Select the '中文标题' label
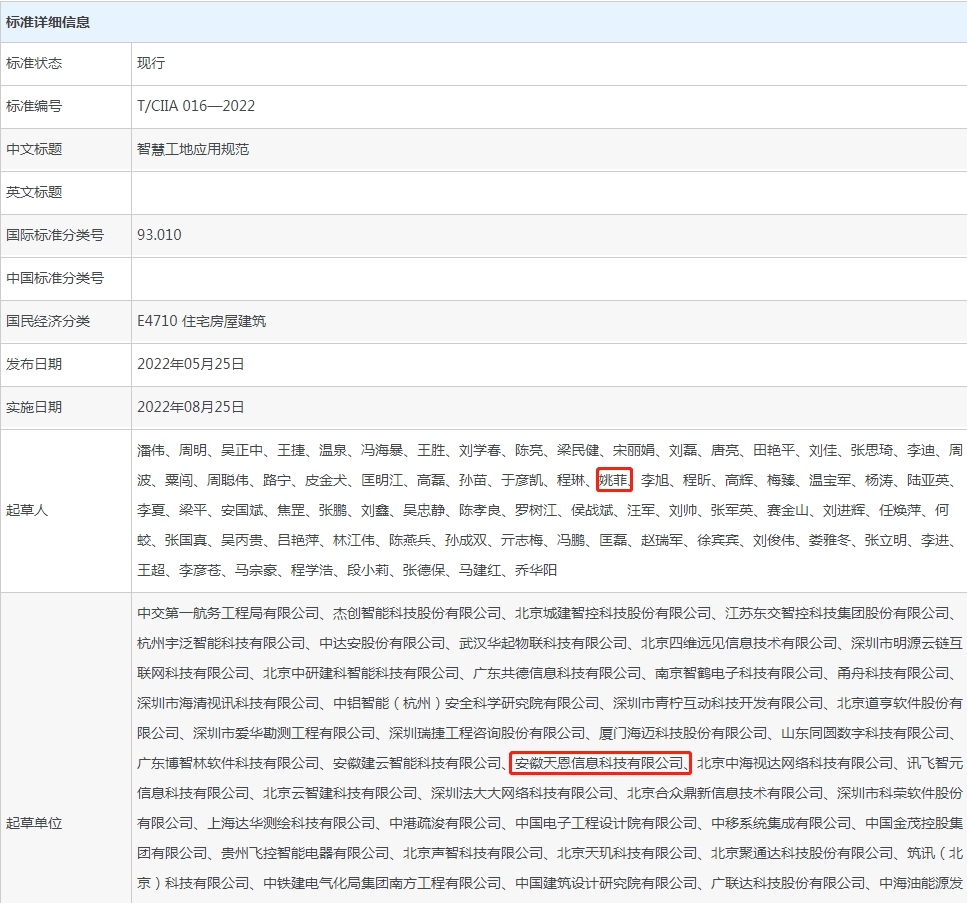967x903 pixels. pyautogui.click(x=34, y=149)
